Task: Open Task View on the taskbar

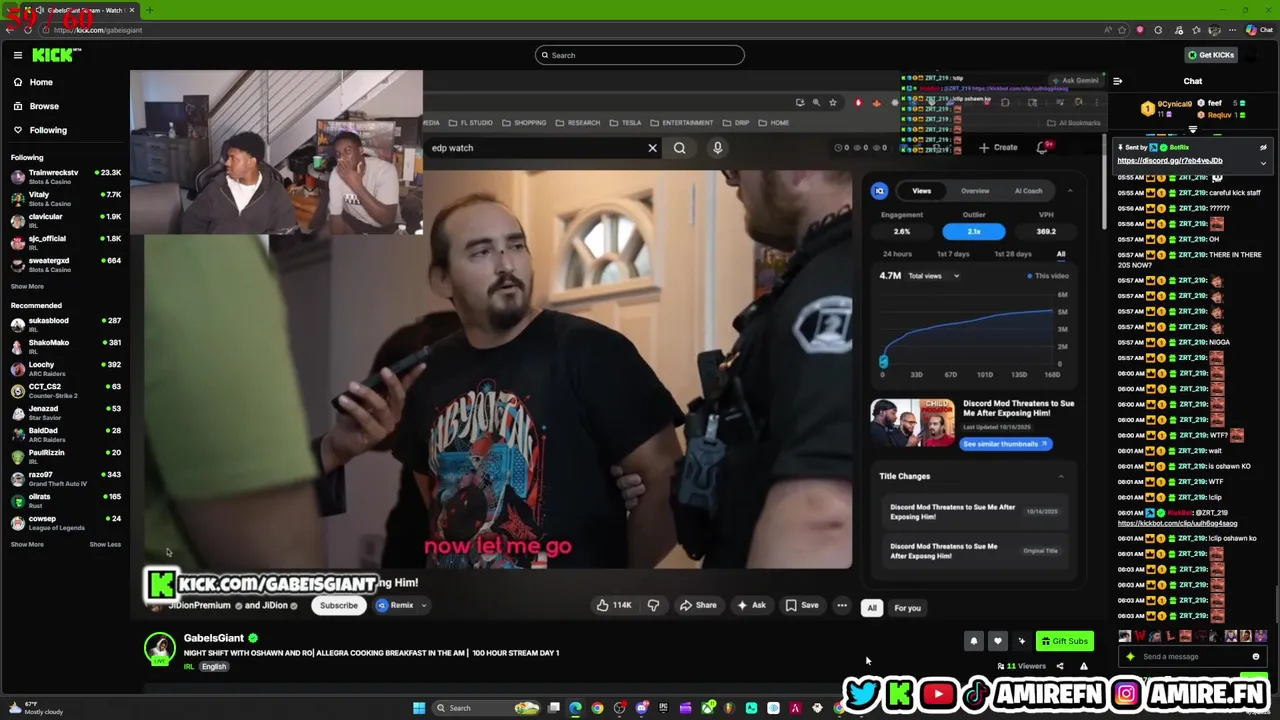Action: 553,708
